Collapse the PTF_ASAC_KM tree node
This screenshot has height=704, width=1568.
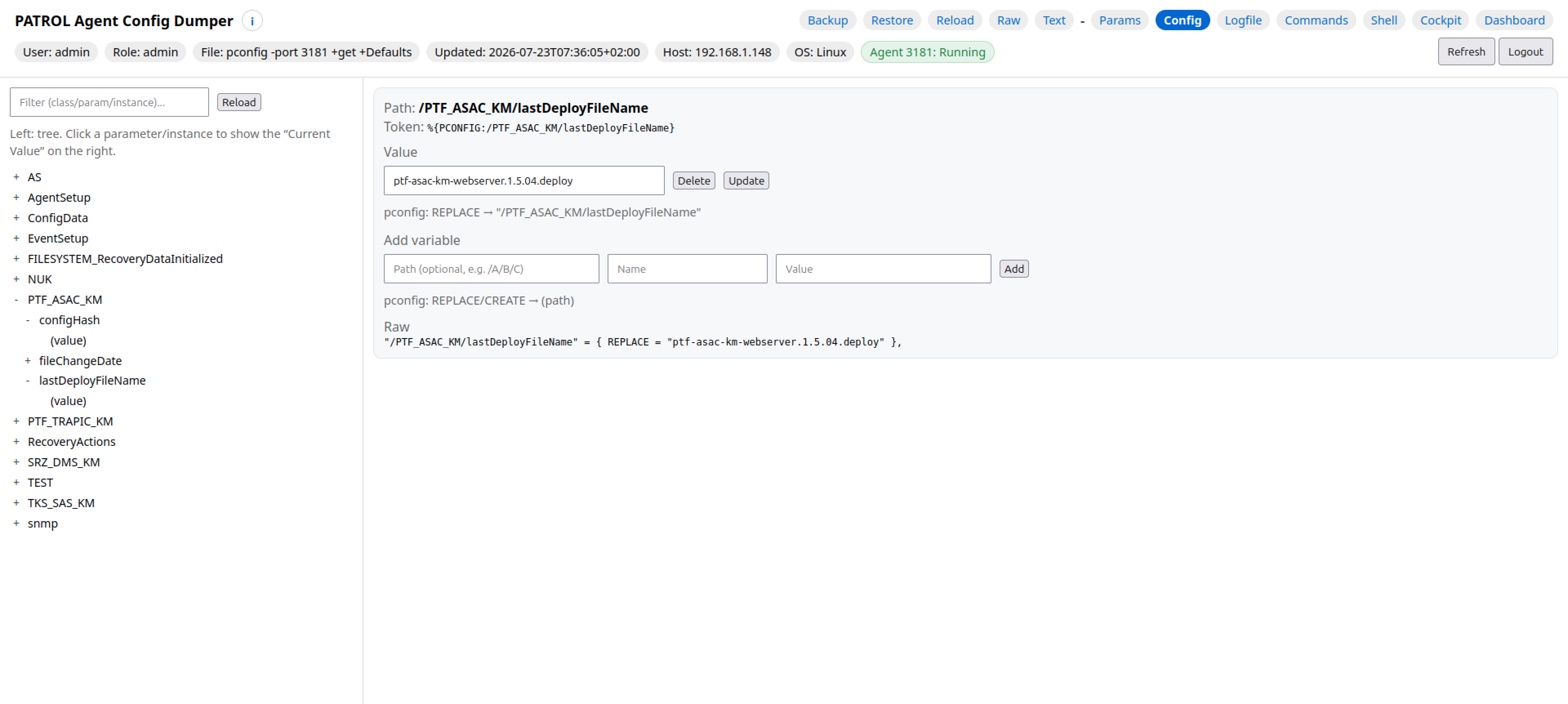click(x=16, y=299)
